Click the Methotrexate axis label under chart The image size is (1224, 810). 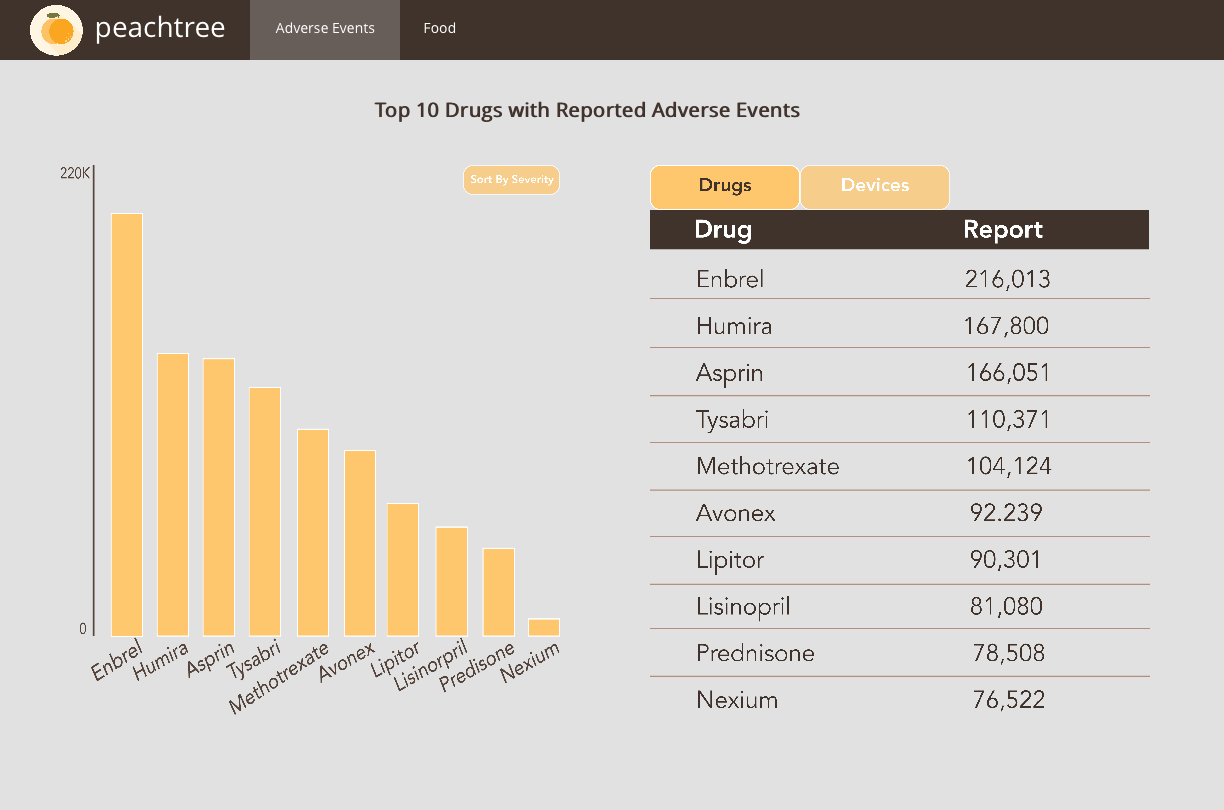(x=279, y=679)
